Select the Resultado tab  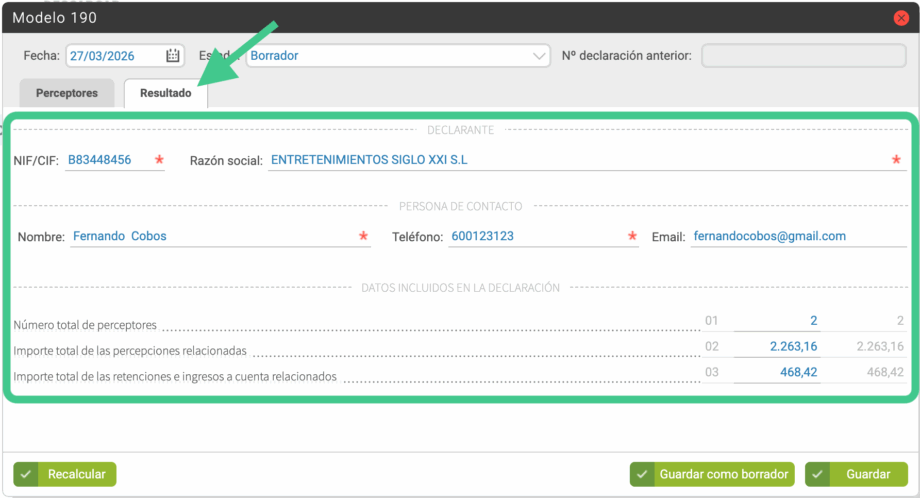click(166, 93)
